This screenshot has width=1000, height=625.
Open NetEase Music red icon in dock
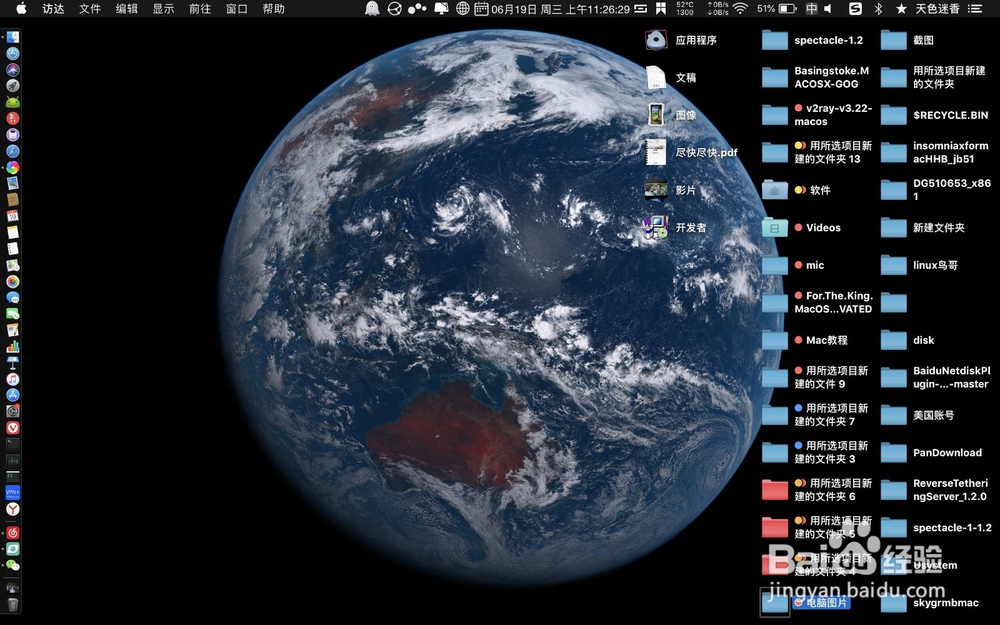(13, 533)
